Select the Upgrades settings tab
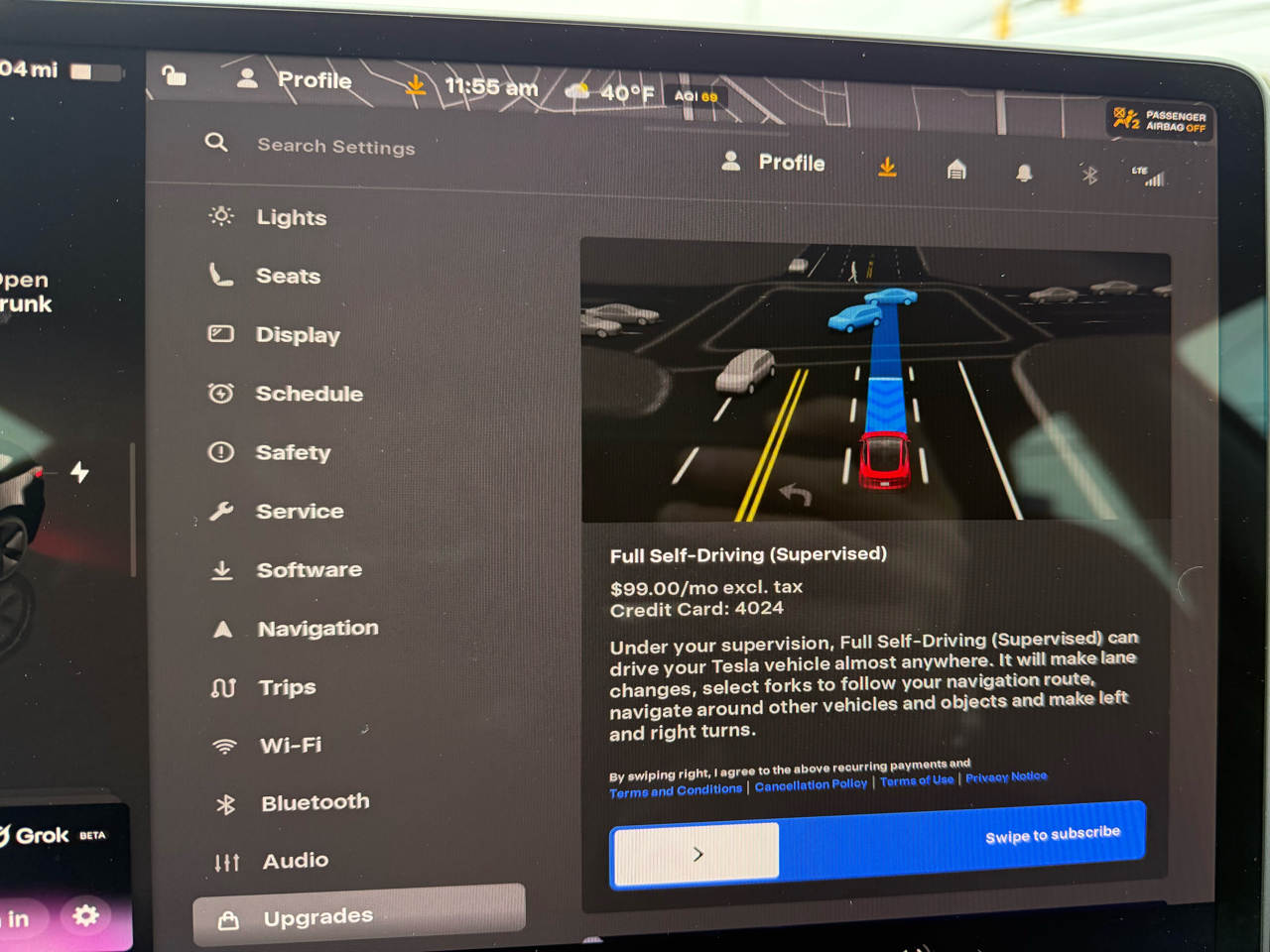This screenshot has width=1270, height=952. pyautogui.click(x=317, y=917)
